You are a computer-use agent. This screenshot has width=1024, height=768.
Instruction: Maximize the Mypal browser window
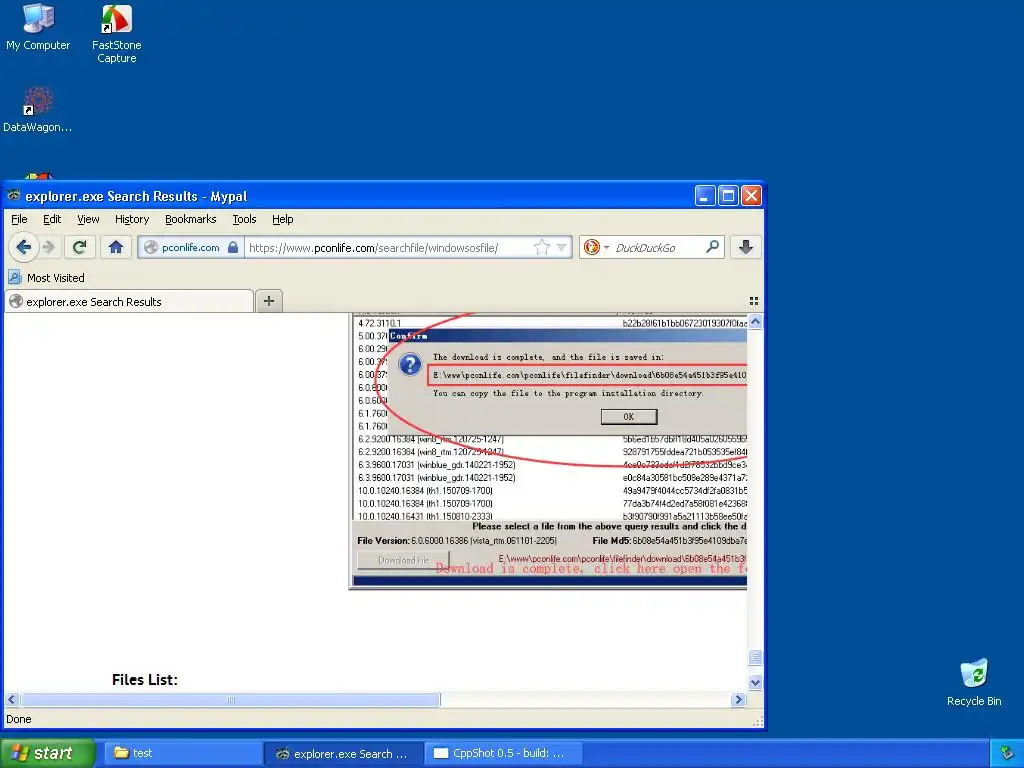point(728,195)
